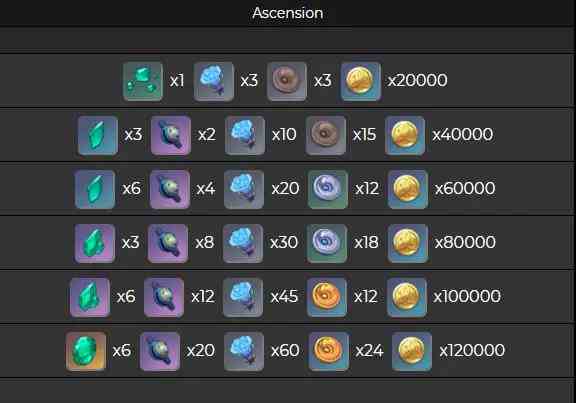Click the Ascension header title
576x403 pixels.
[x=288, y=13]
